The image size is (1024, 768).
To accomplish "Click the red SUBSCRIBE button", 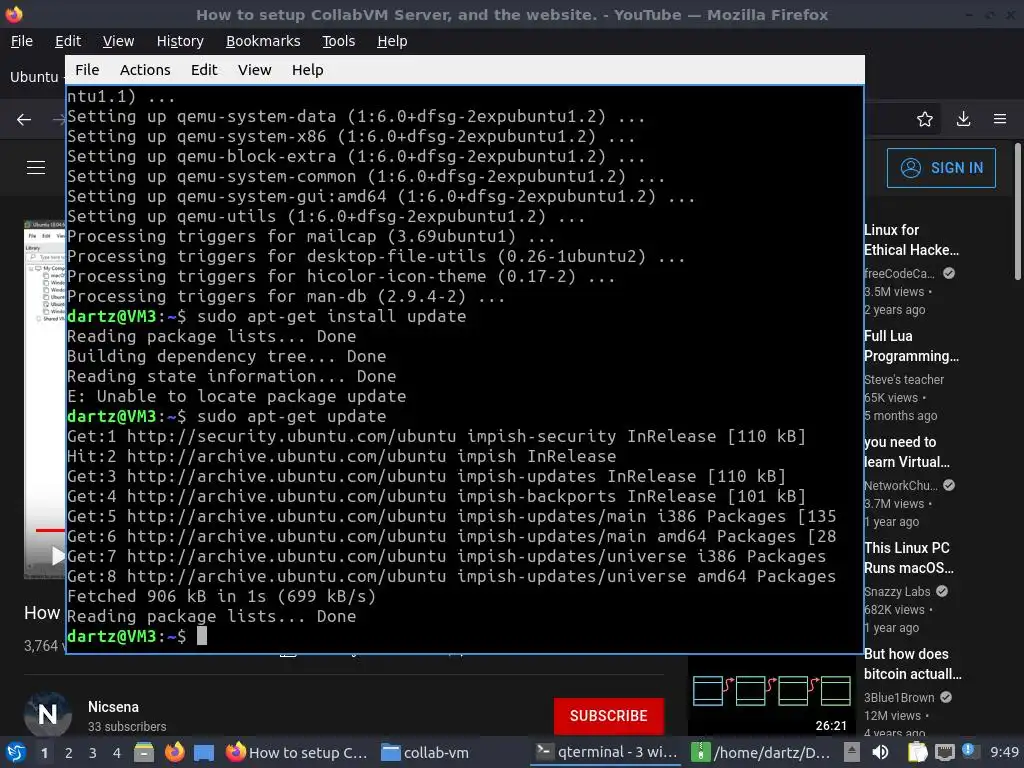I will coord(609,716).
